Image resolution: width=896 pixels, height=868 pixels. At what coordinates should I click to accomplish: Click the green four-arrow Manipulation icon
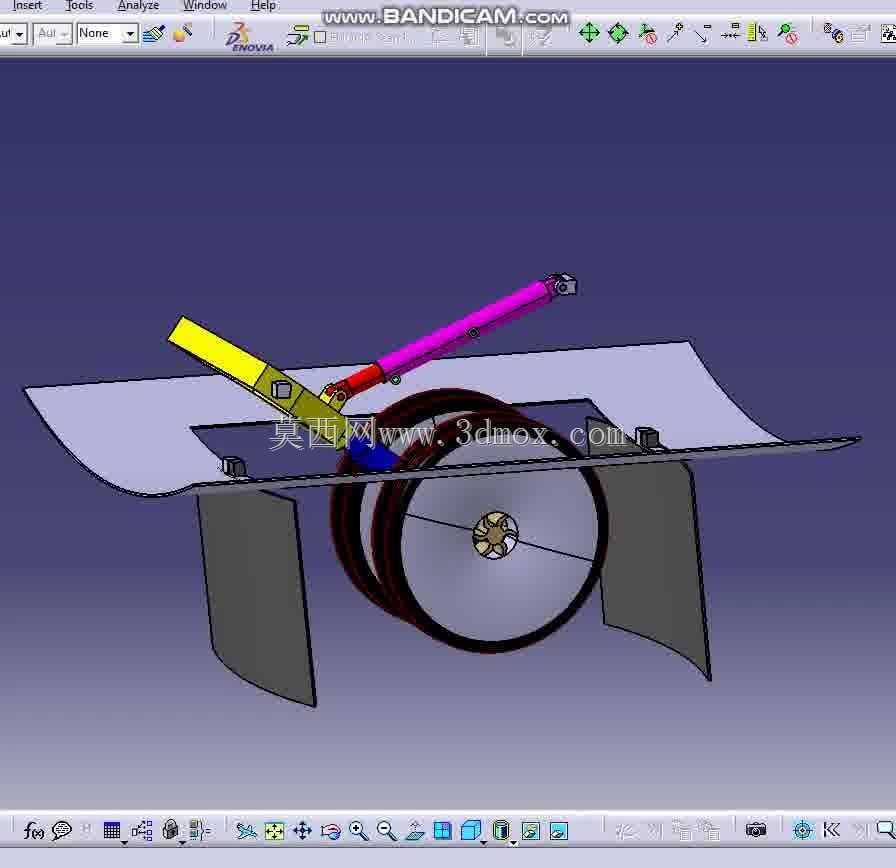coord(589,33)
